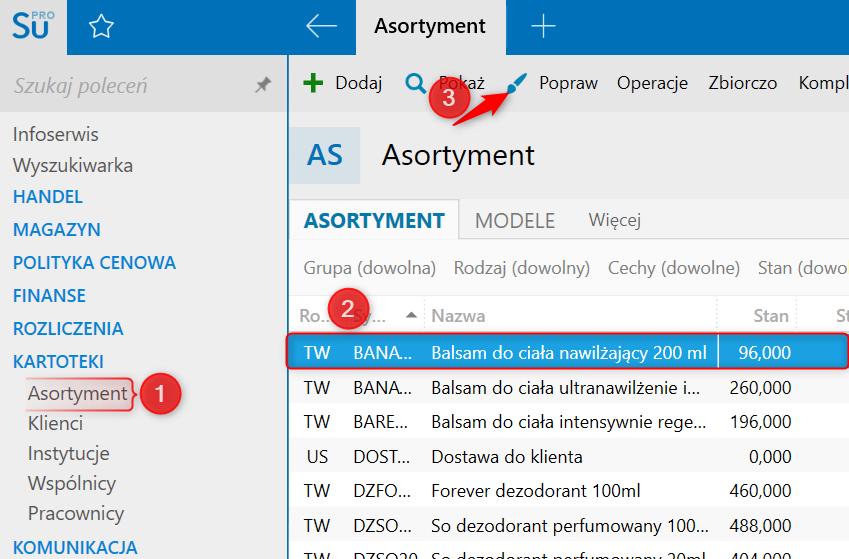849x559 pixels.
Task: Select row Balsam do ciała nawilżający 200 ml
Action: point(567,352)
